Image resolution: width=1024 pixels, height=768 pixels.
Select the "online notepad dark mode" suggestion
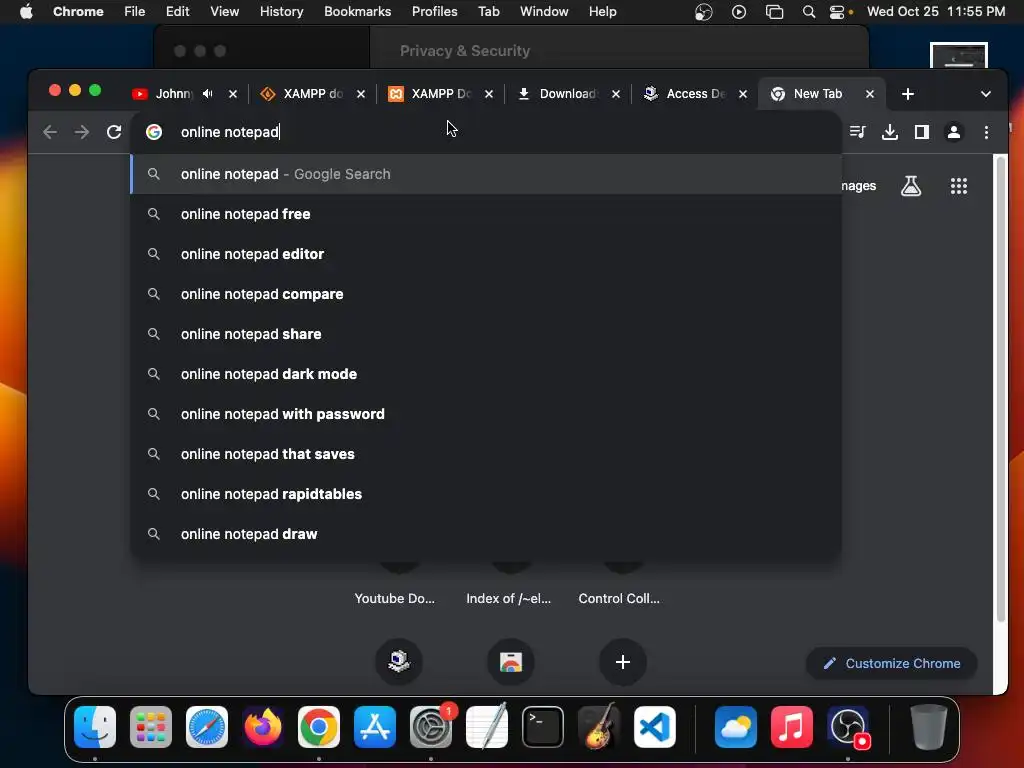click(x=486, y=374)
